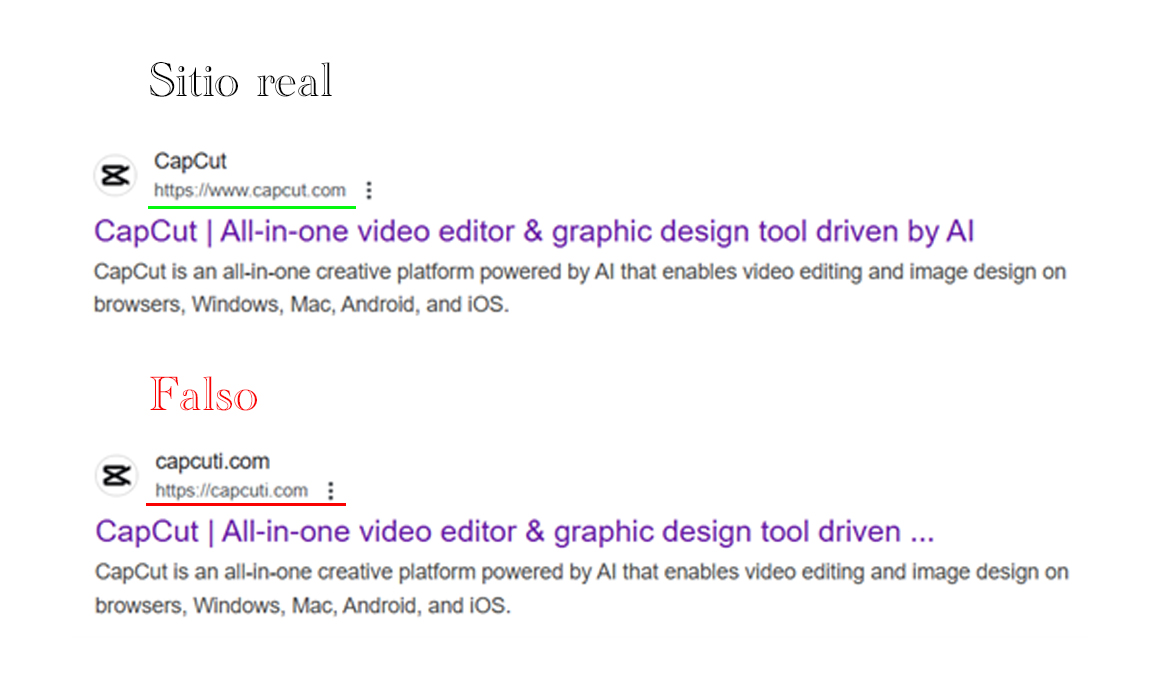Open the truncated result title ending in 'tool driven ...'
The width and height of the screenshot is (1160, 700).
coord(515,532)
